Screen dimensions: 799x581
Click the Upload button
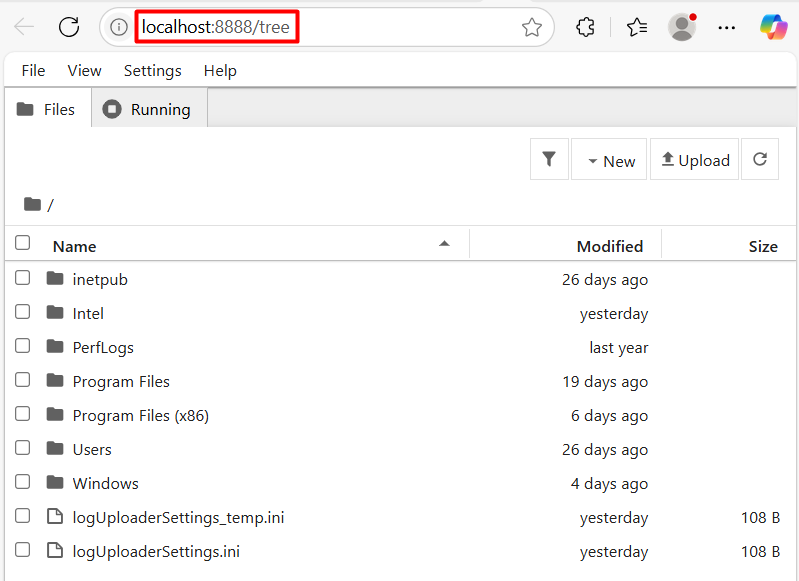tap(695, 159)
